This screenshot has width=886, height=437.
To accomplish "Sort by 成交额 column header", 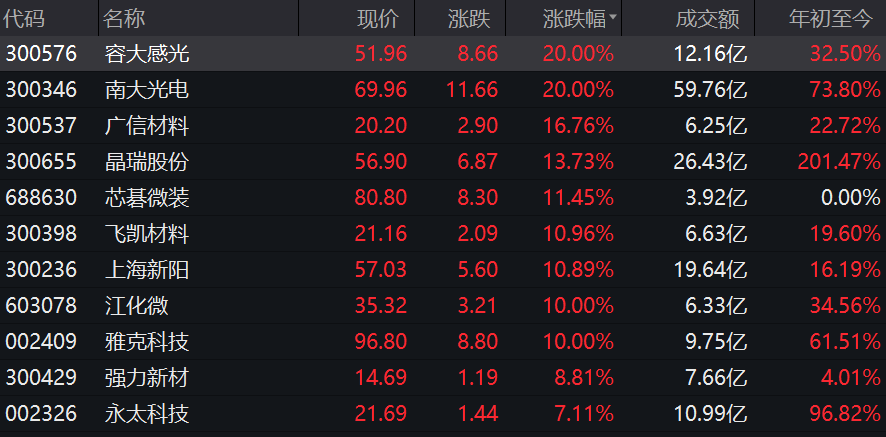I will (x=707, y=18).
